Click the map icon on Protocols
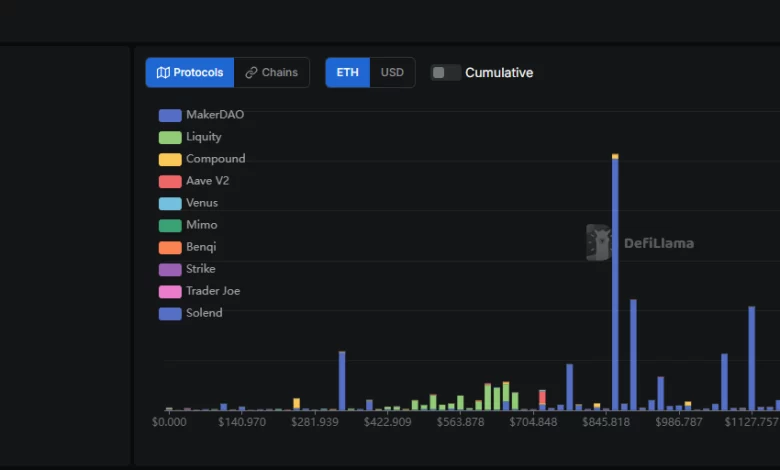This screenshot has height=470, width=780. click(163, 73)
